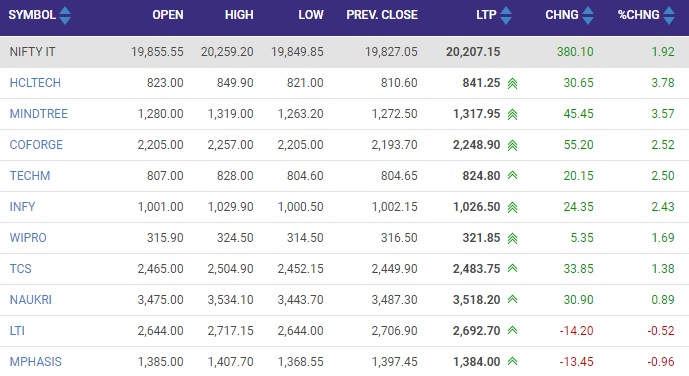
Task: Click the PREV. CLOSE column header
Action: pos(382,15)
